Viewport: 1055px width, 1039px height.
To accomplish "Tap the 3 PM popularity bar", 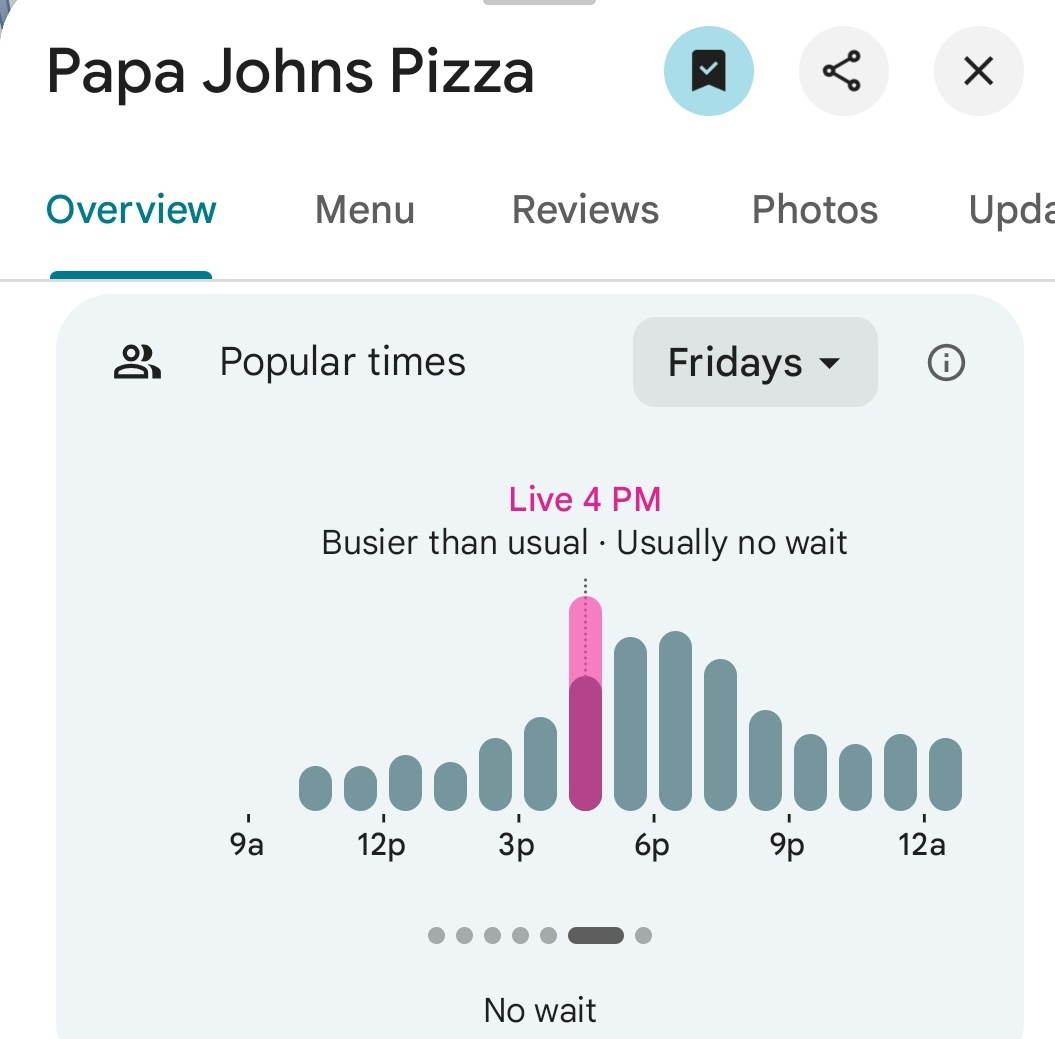I will pos(540,763).
